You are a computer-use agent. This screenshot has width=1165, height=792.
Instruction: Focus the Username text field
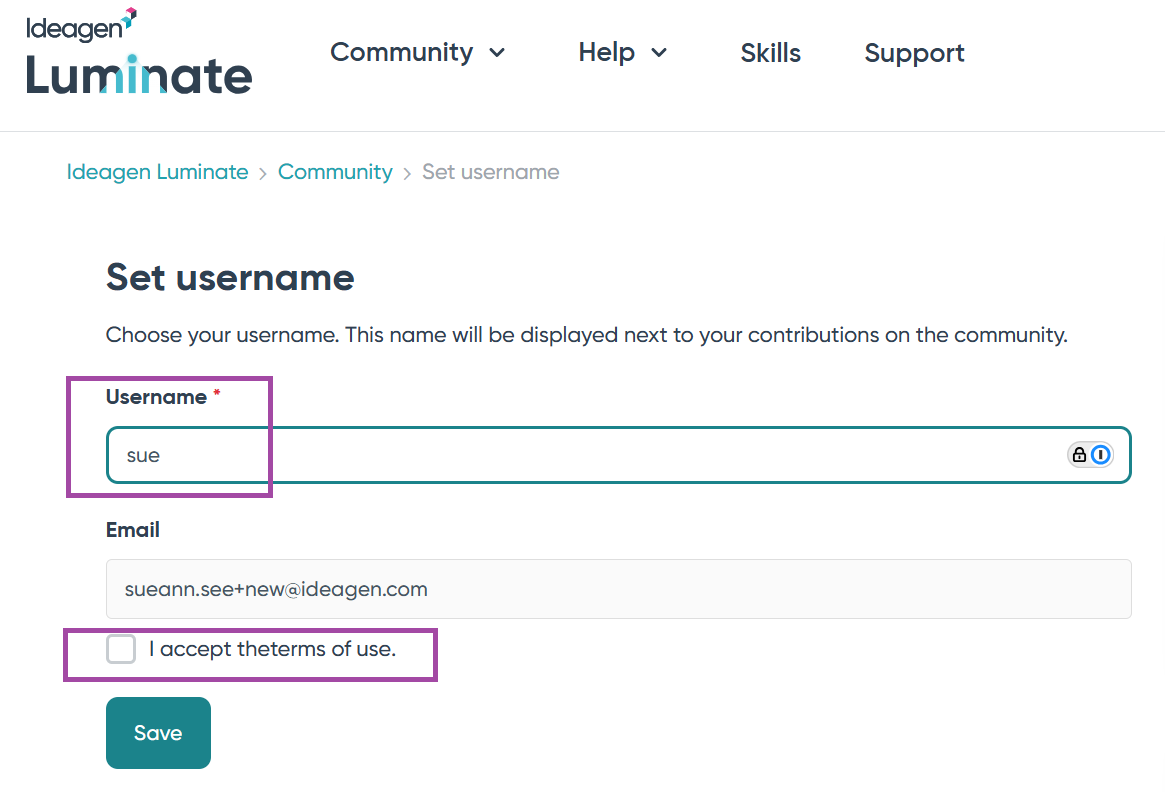click(x=580, y=455)
